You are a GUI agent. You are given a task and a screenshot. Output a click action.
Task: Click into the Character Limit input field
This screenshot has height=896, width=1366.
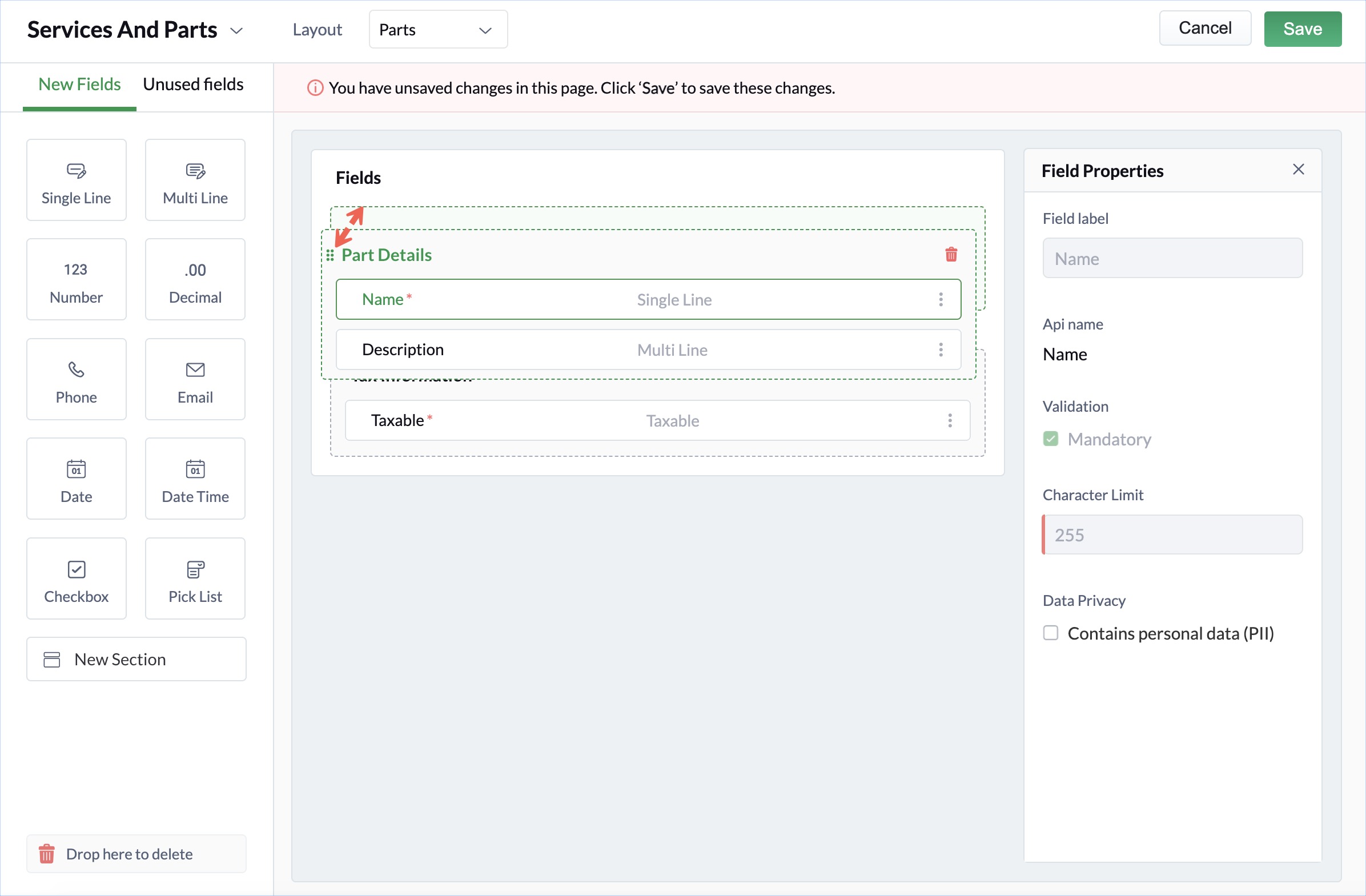[x=1172, y=535]
